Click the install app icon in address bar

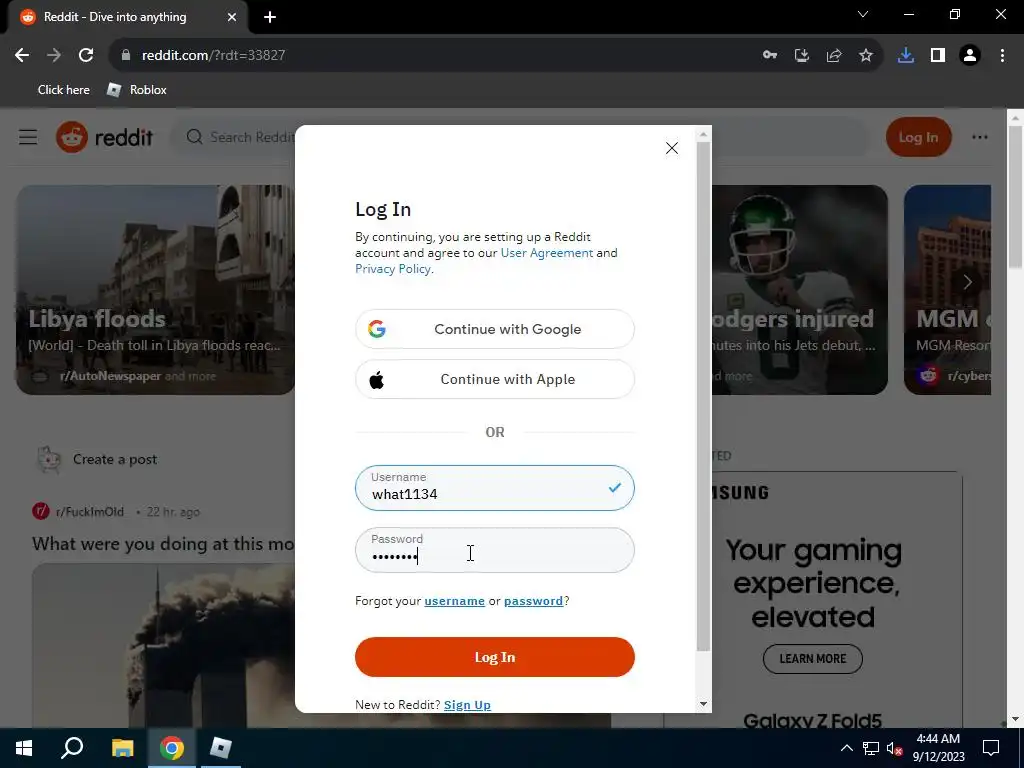point(802,56)
